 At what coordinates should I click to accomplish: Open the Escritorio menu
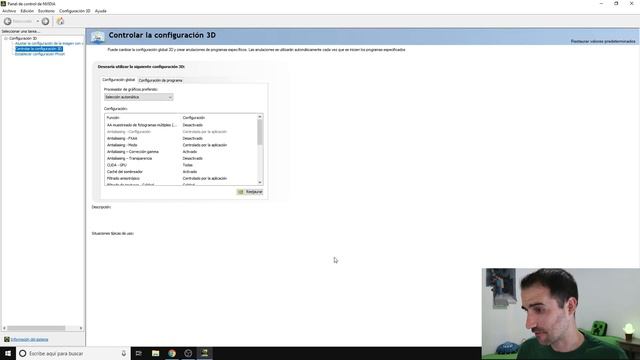pos(46,11)
